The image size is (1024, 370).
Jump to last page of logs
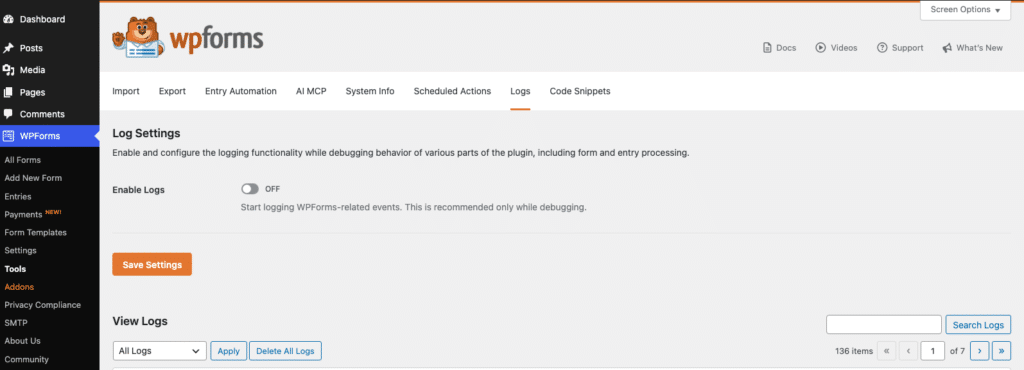tap(1002, 351)
